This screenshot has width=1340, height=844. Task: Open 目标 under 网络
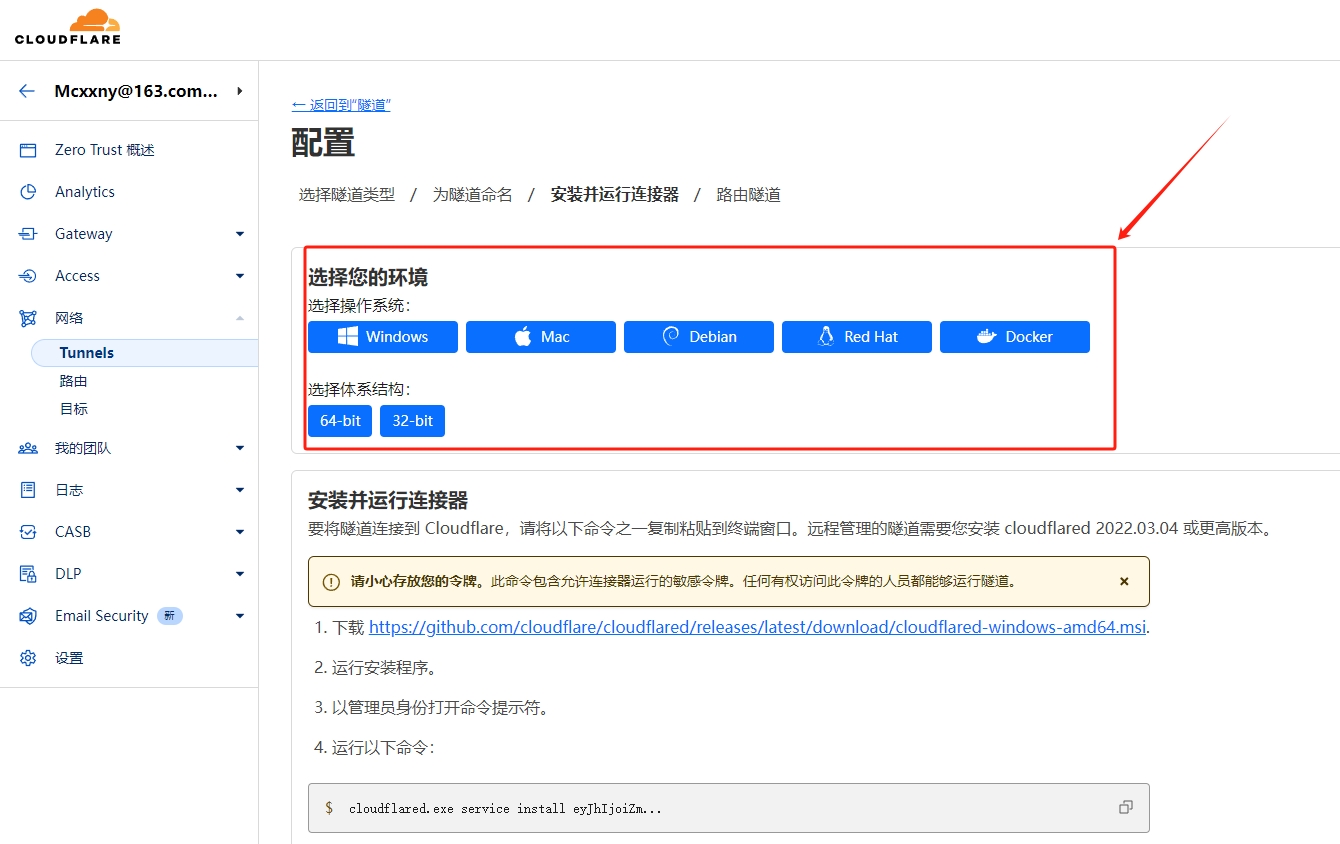74,409
